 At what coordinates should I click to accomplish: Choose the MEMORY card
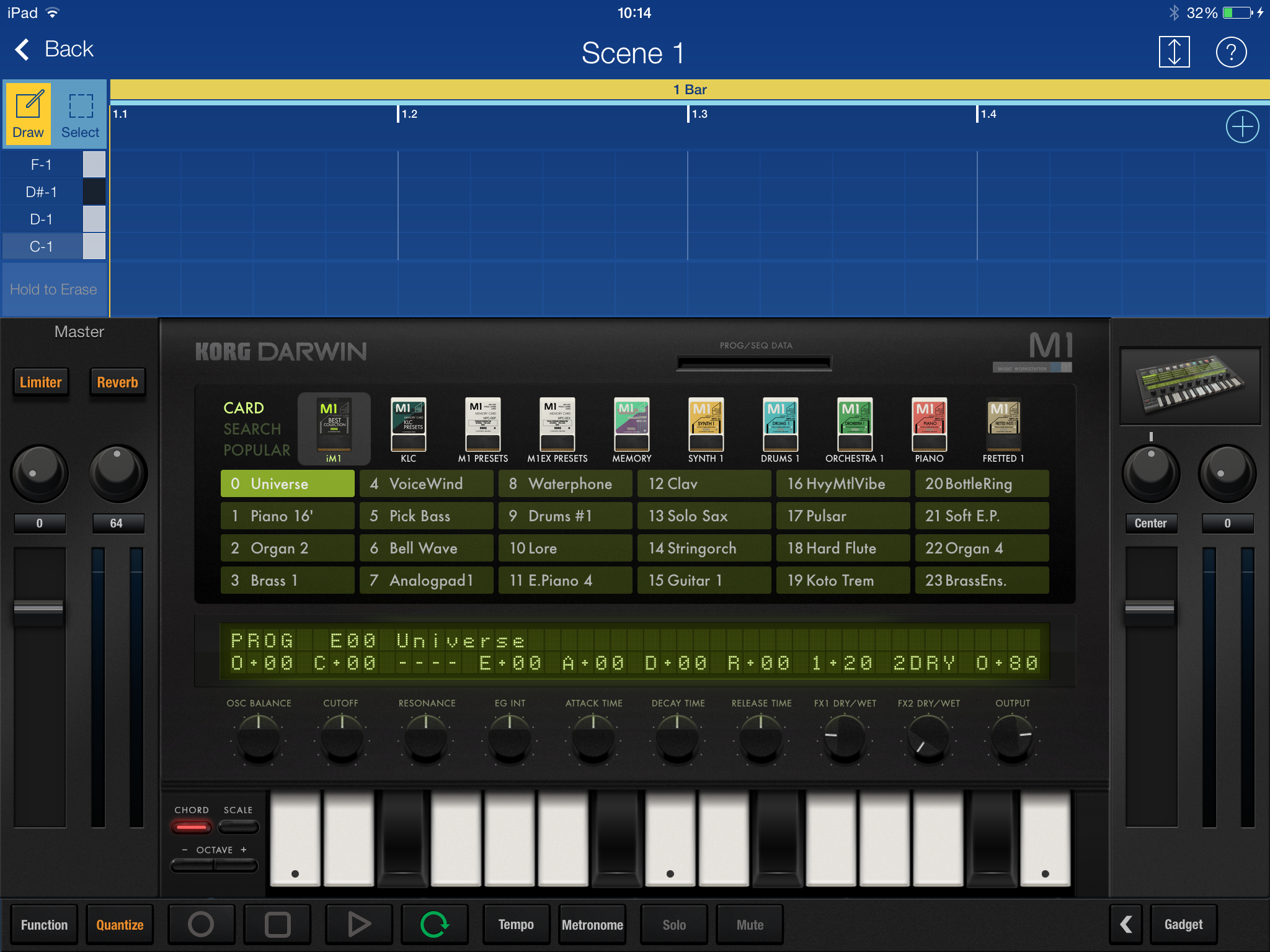(632, 430)
